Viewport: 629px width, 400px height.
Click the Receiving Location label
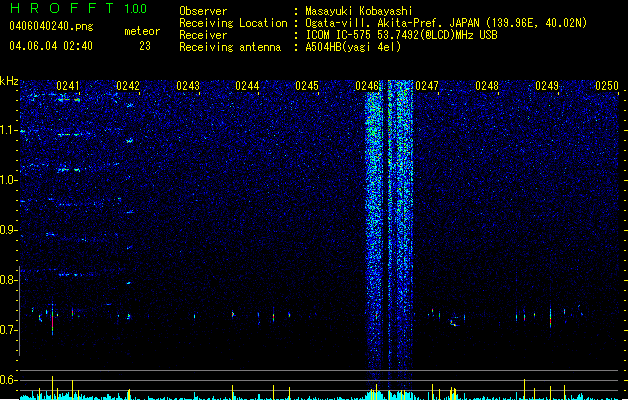click(x=233, y=23)
